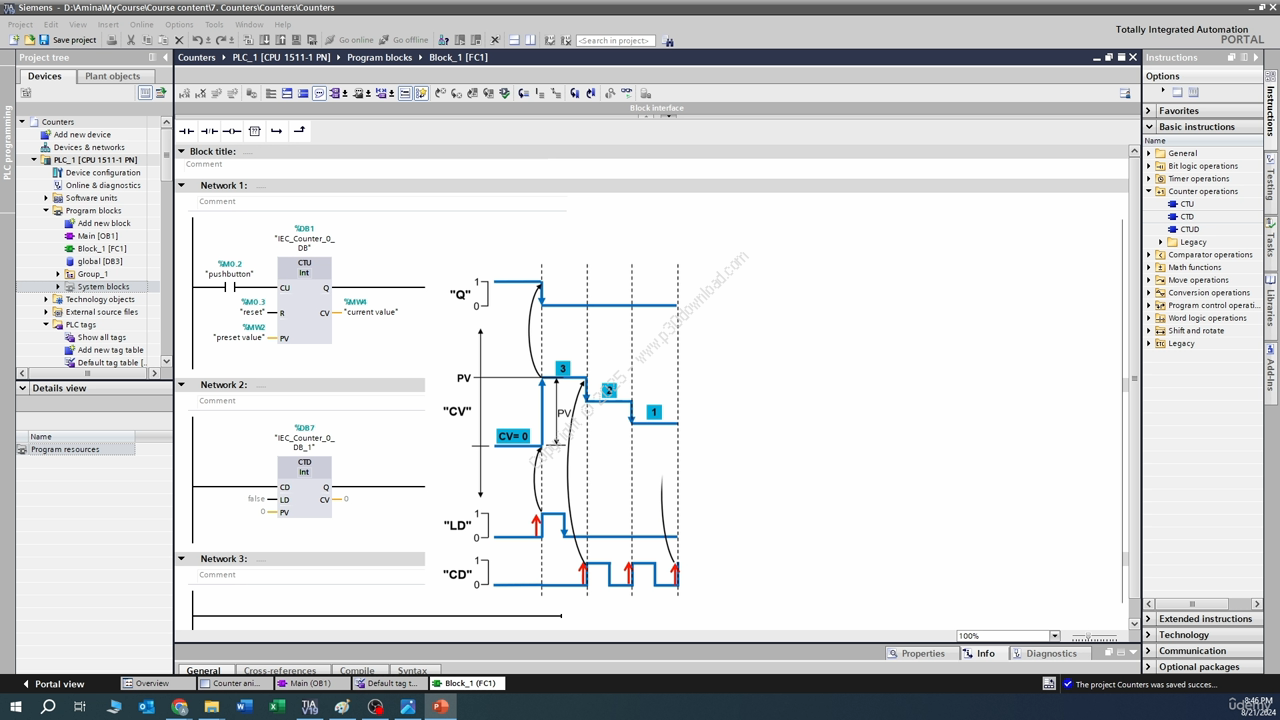Click the PV input value on CTD block
The width and height of the screenshot is (1280, 720).
(x=263, y=512)
